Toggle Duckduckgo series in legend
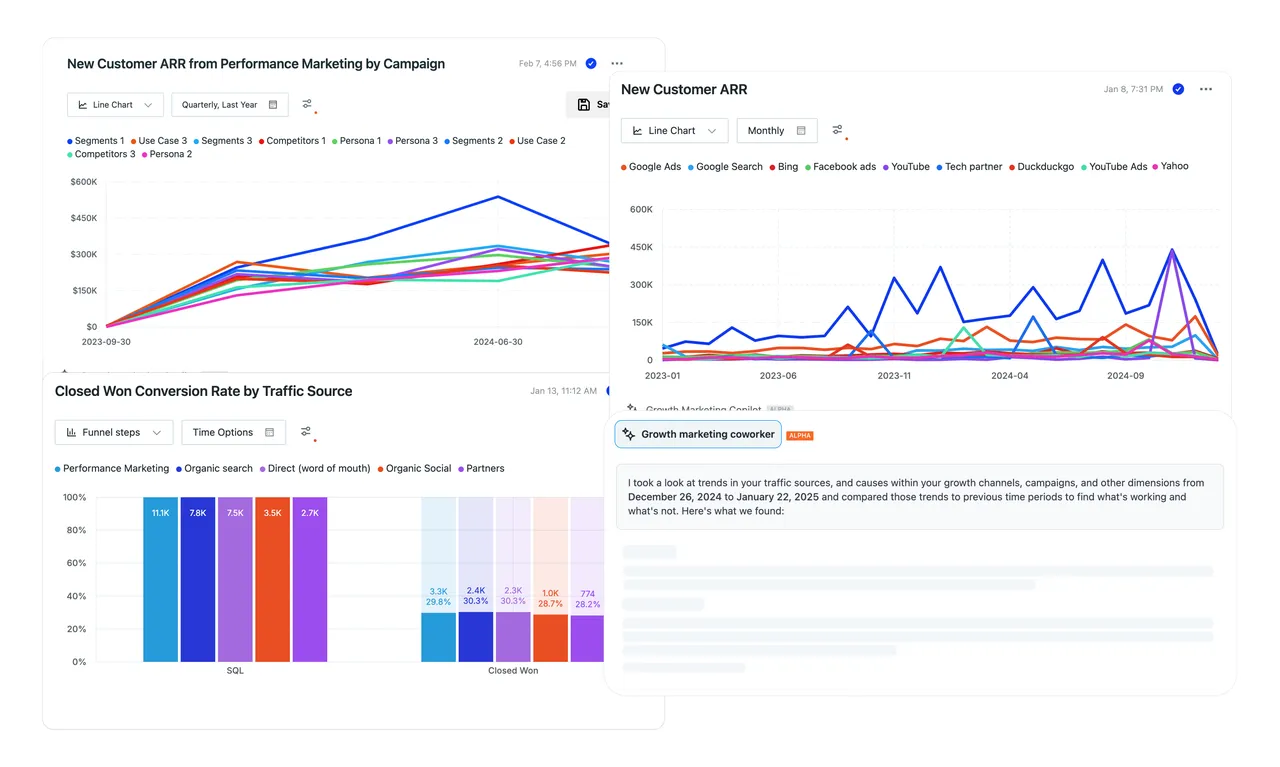This screenshot has width=1280, height=767. coord(1042,167)
